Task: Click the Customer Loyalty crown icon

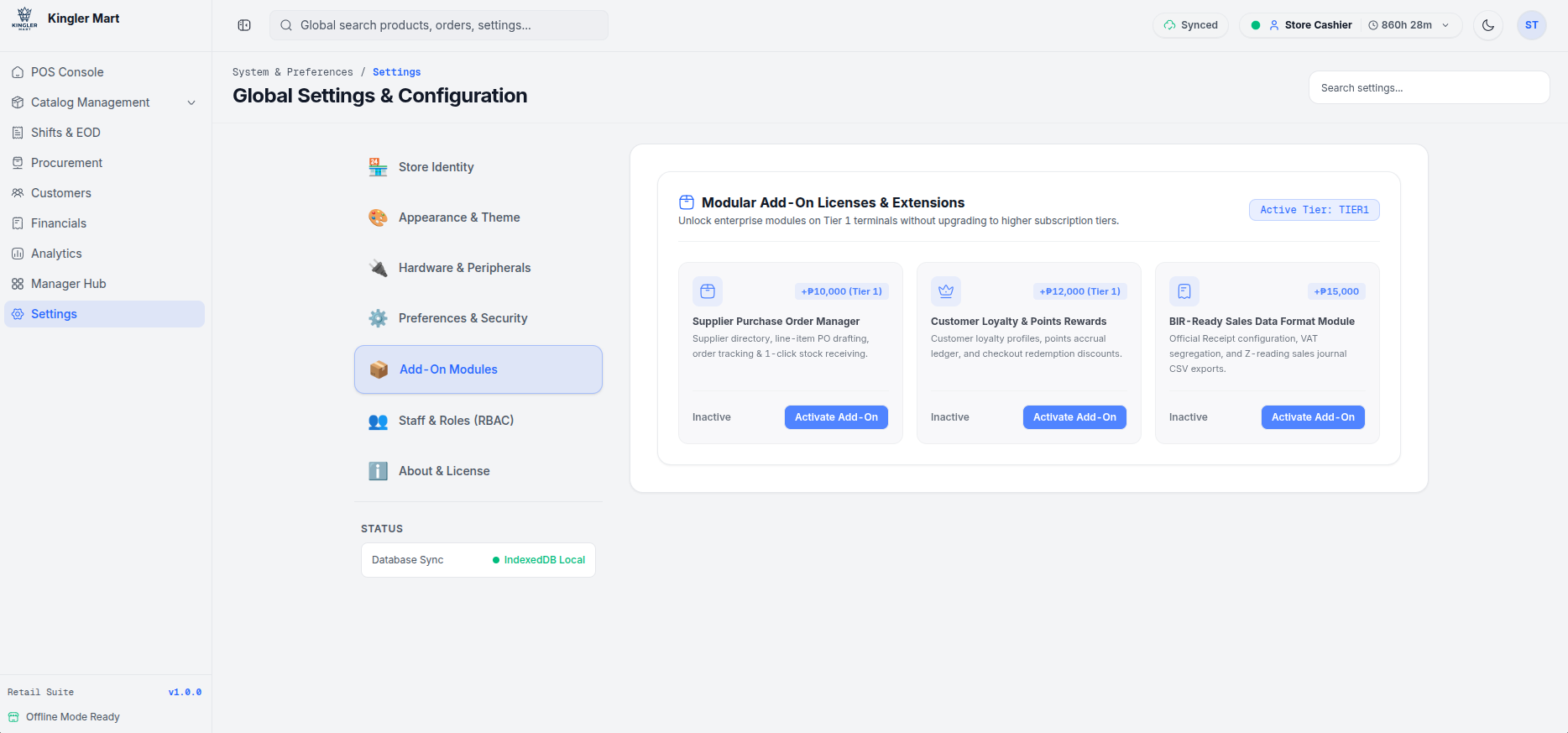Action: click(946, 291)
